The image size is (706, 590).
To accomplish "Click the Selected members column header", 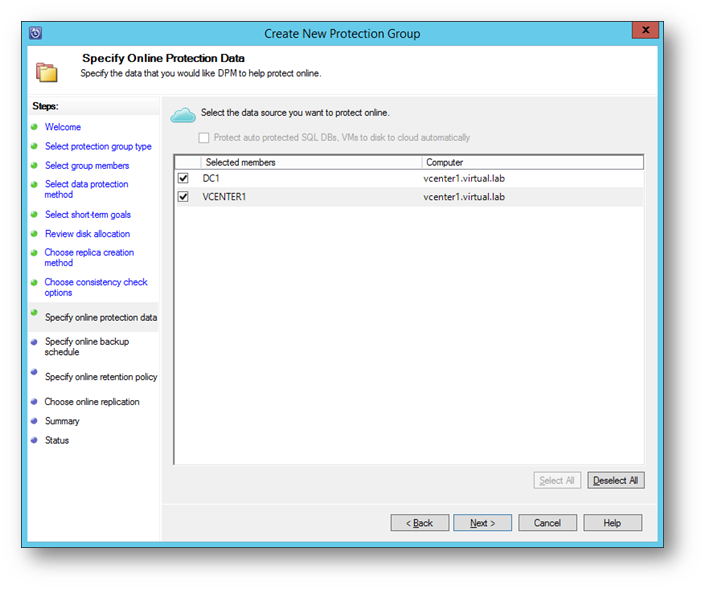I will [x=312, y=162].
